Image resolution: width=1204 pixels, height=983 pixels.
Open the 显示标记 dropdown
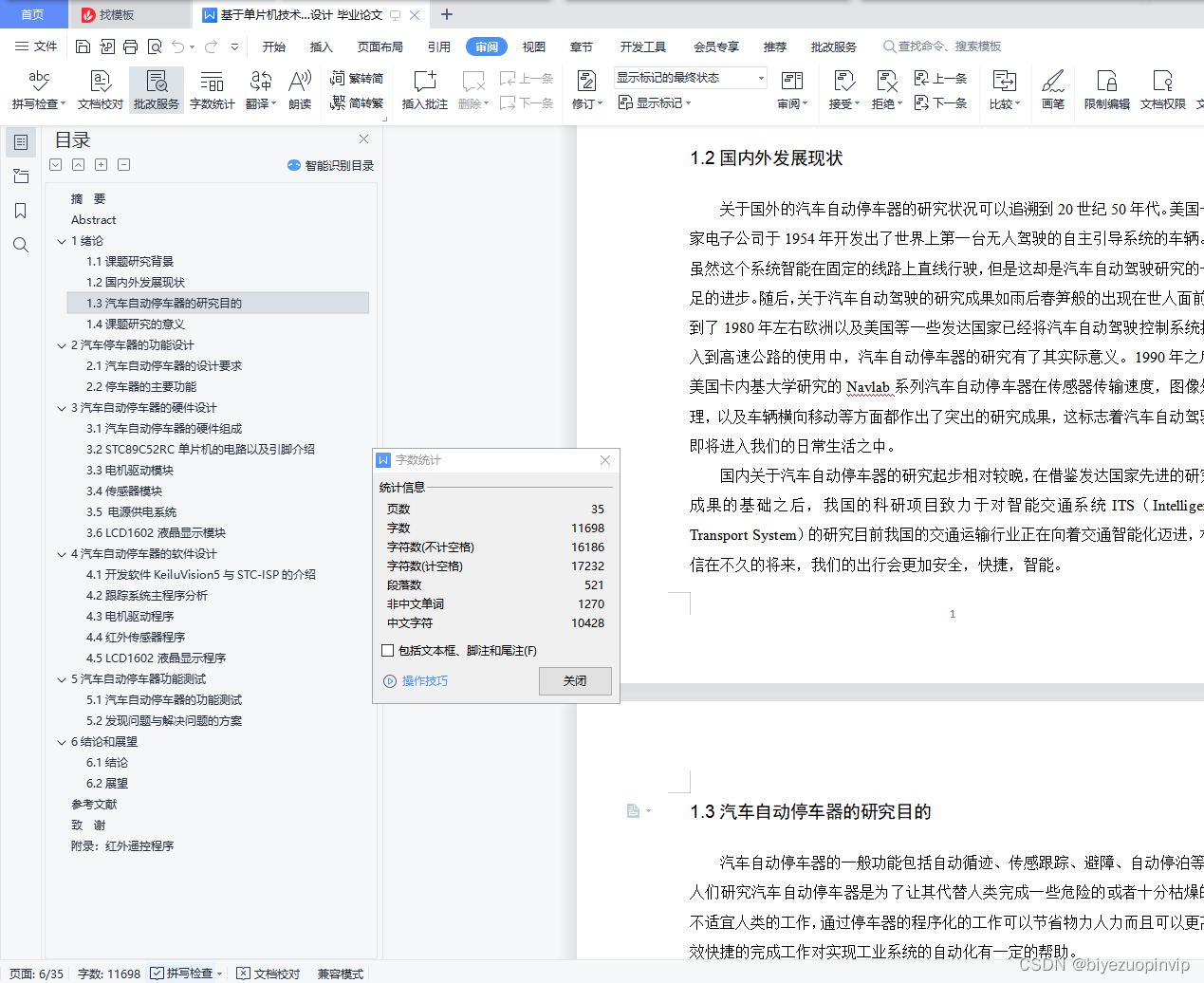(x=655, y=102)
